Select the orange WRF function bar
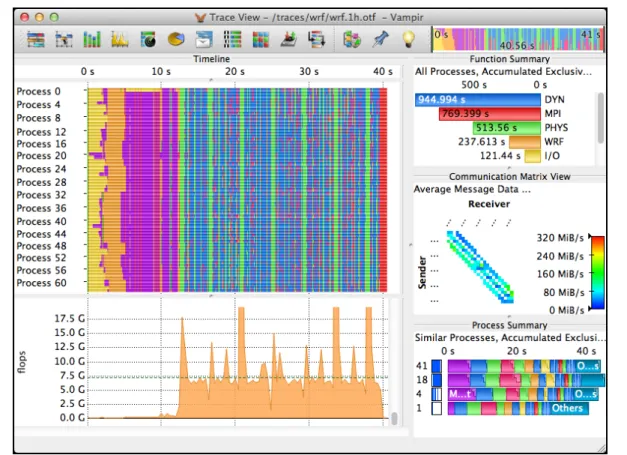The height and width of the screenshot is (455, 627). coord(525,142)
